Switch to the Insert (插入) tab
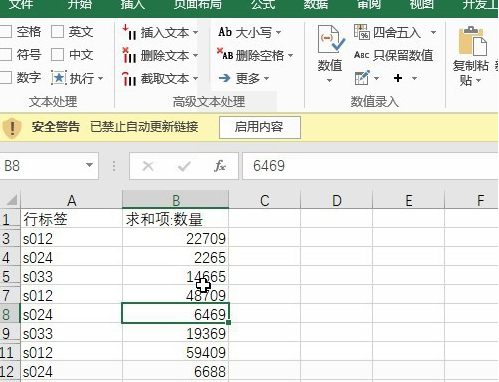This screenshot has height=382, width=499. pos(132,5)
